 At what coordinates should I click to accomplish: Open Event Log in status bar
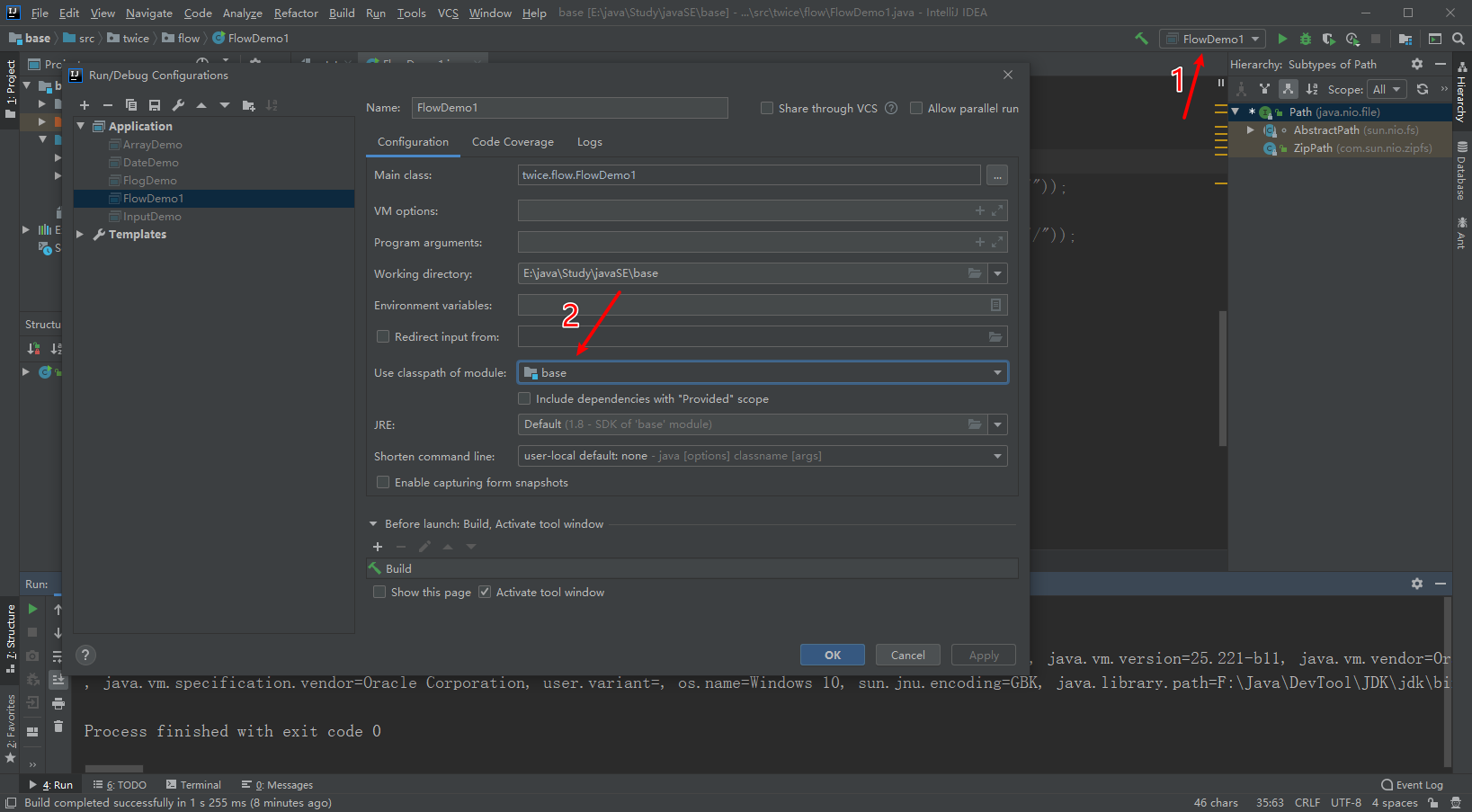click(x=1412, y=785)
